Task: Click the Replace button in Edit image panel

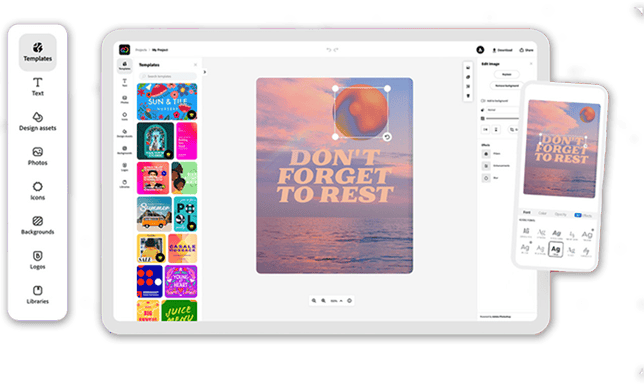Action: click(507, 74)
